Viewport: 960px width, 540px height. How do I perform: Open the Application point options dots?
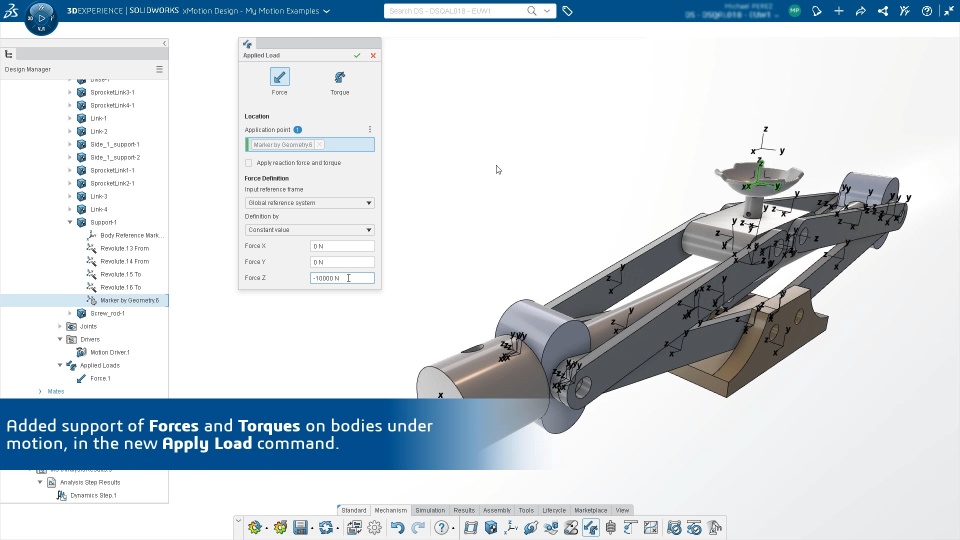[370, 129]
